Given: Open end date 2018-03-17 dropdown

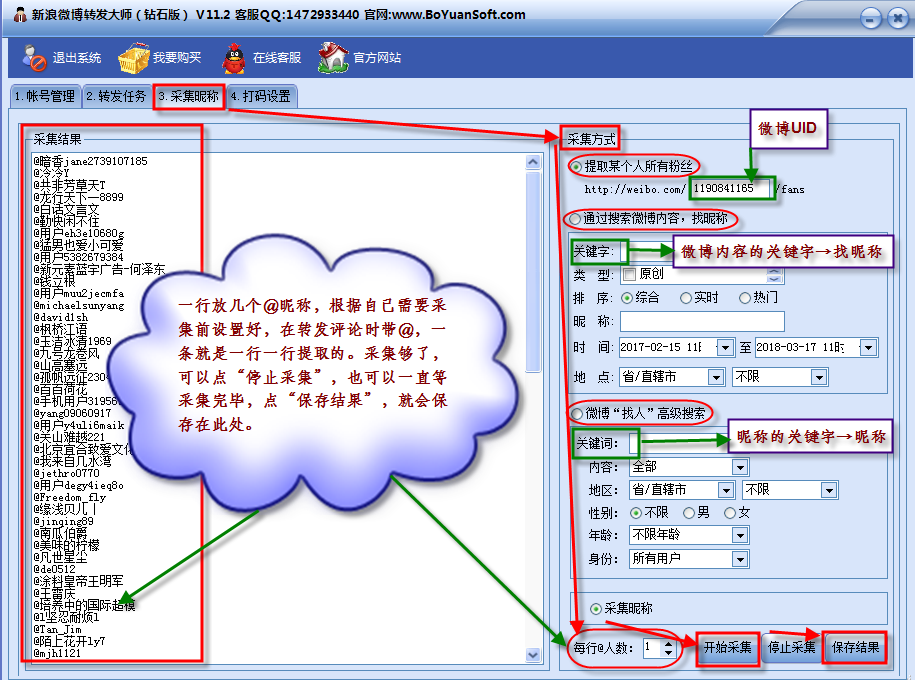Looking at the screenshot, I should click(868, 348).
